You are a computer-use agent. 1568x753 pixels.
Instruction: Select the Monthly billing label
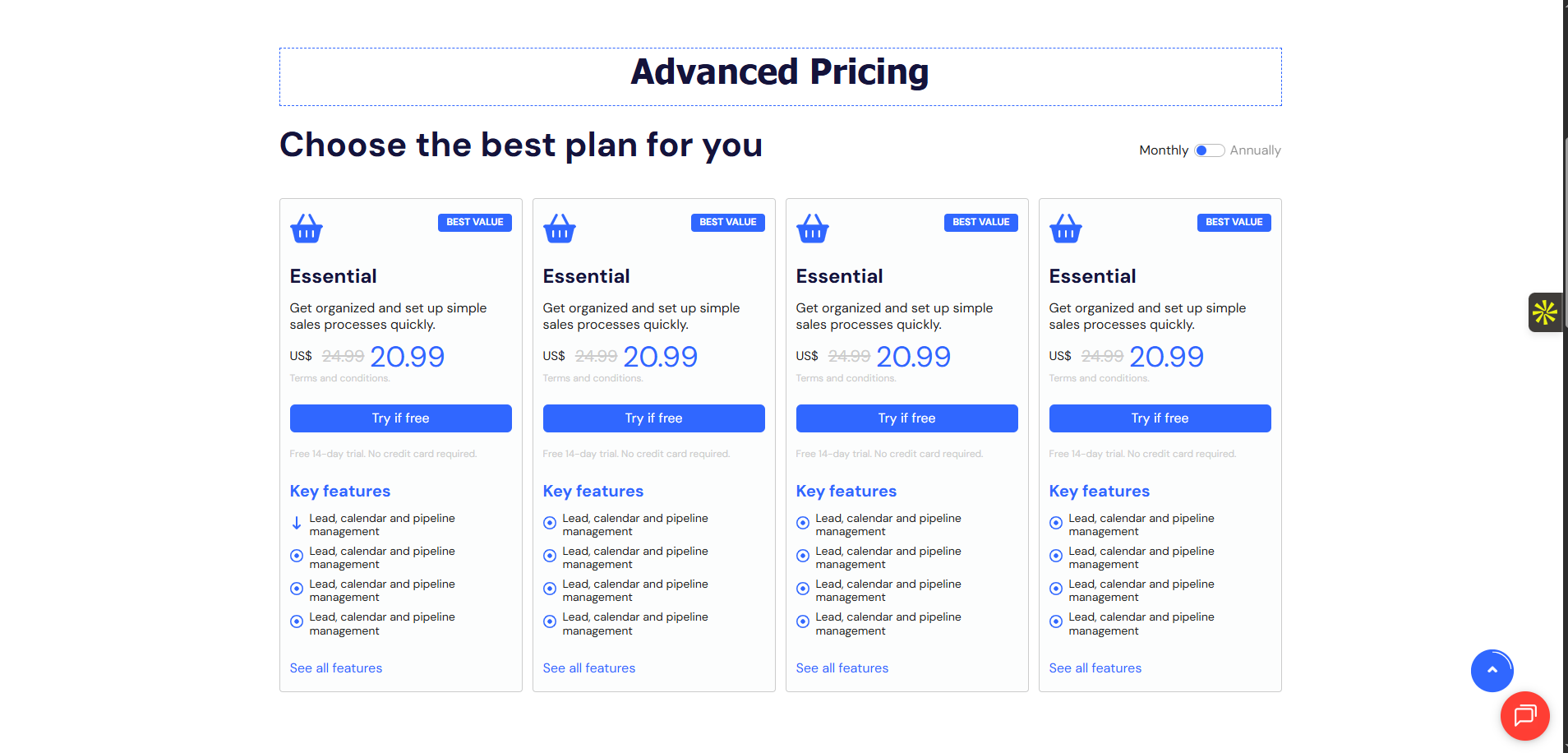[x=1163, y=150]
